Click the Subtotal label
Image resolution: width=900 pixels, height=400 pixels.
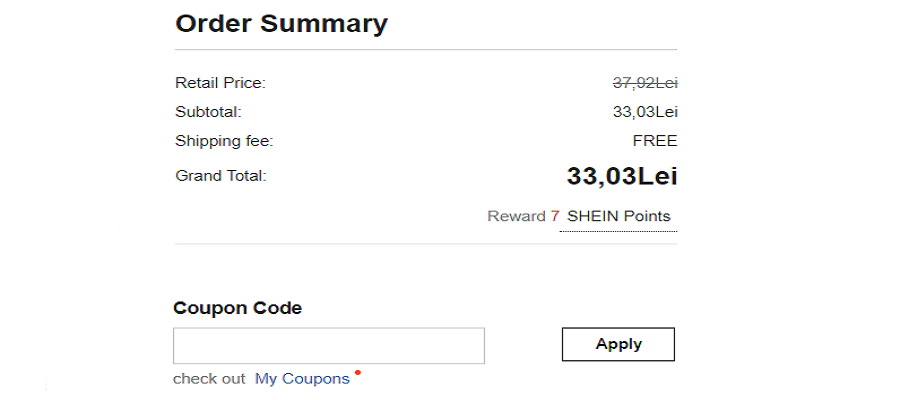pyautogui.click(x=208, y=112)
